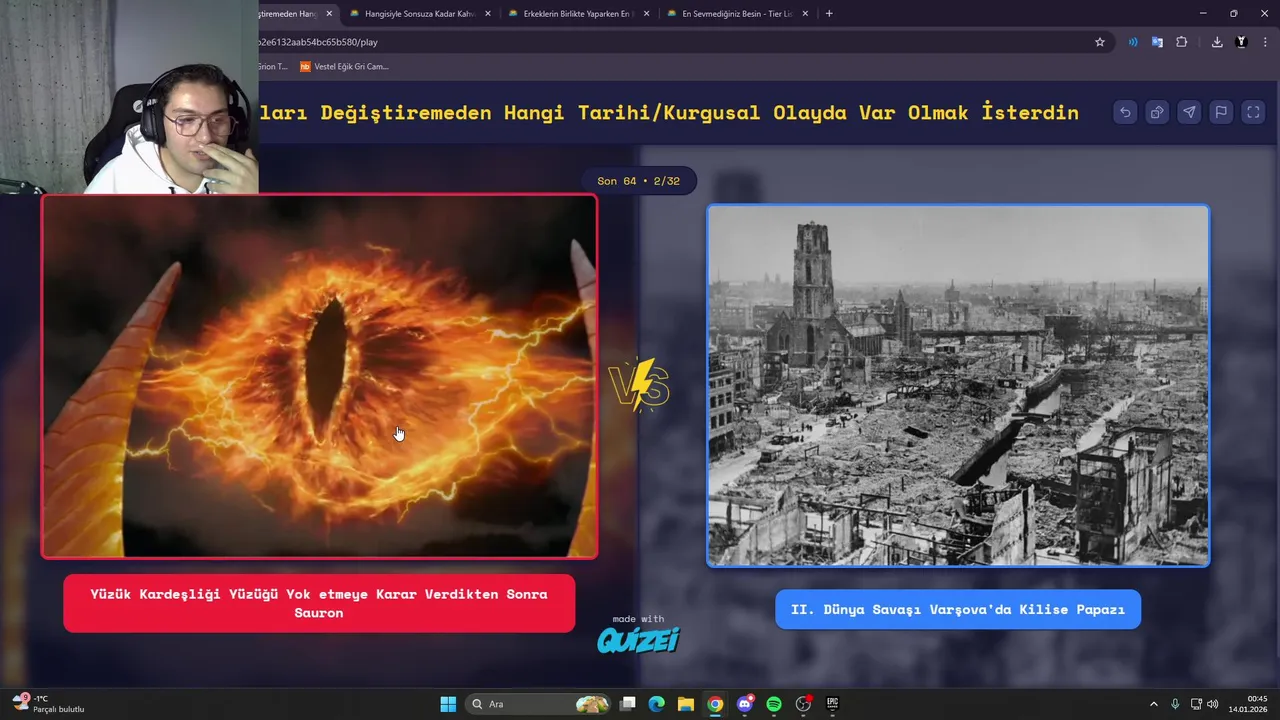
Task: Open Spotify from the taskbar
Action: [x=774, y=704]
